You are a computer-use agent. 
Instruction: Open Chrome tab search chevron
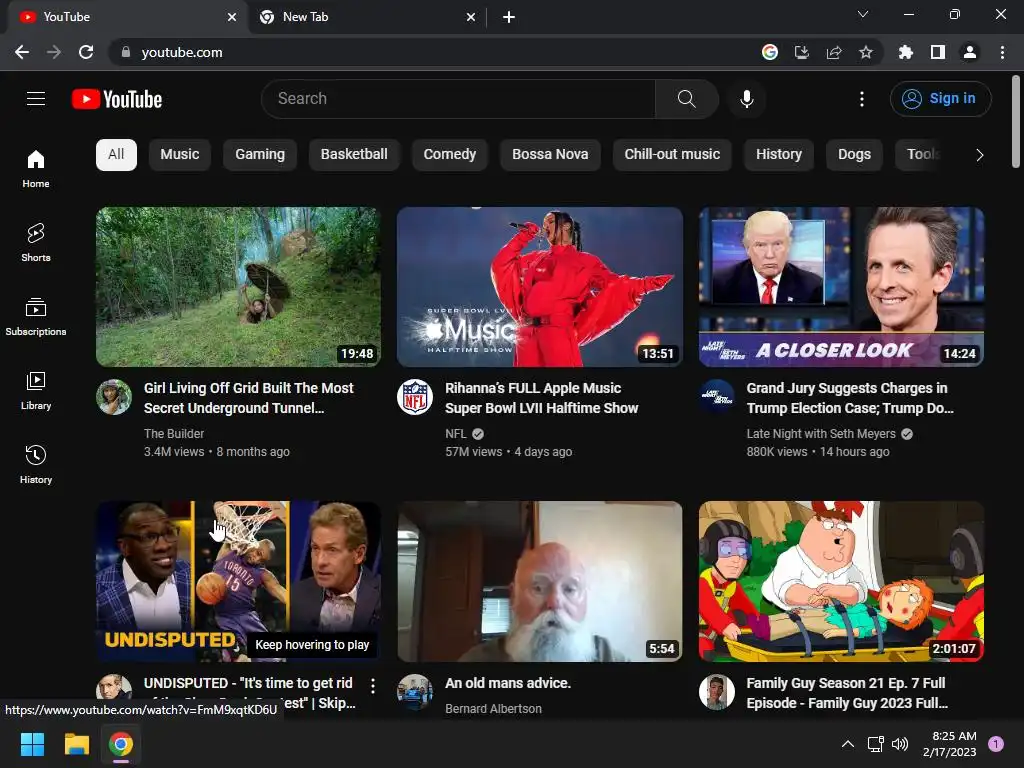863,14
